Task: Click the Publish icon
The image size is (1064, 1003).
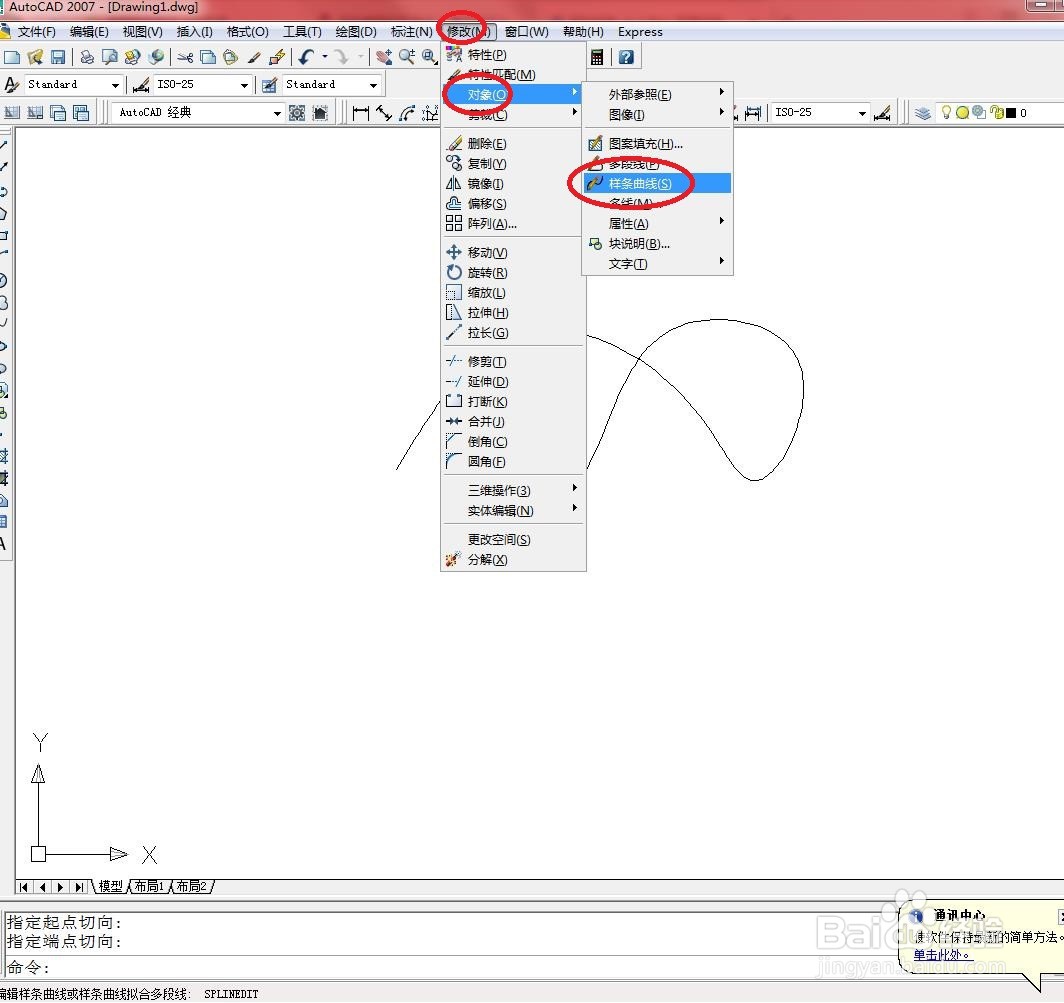Action: (x=132, y=57)
